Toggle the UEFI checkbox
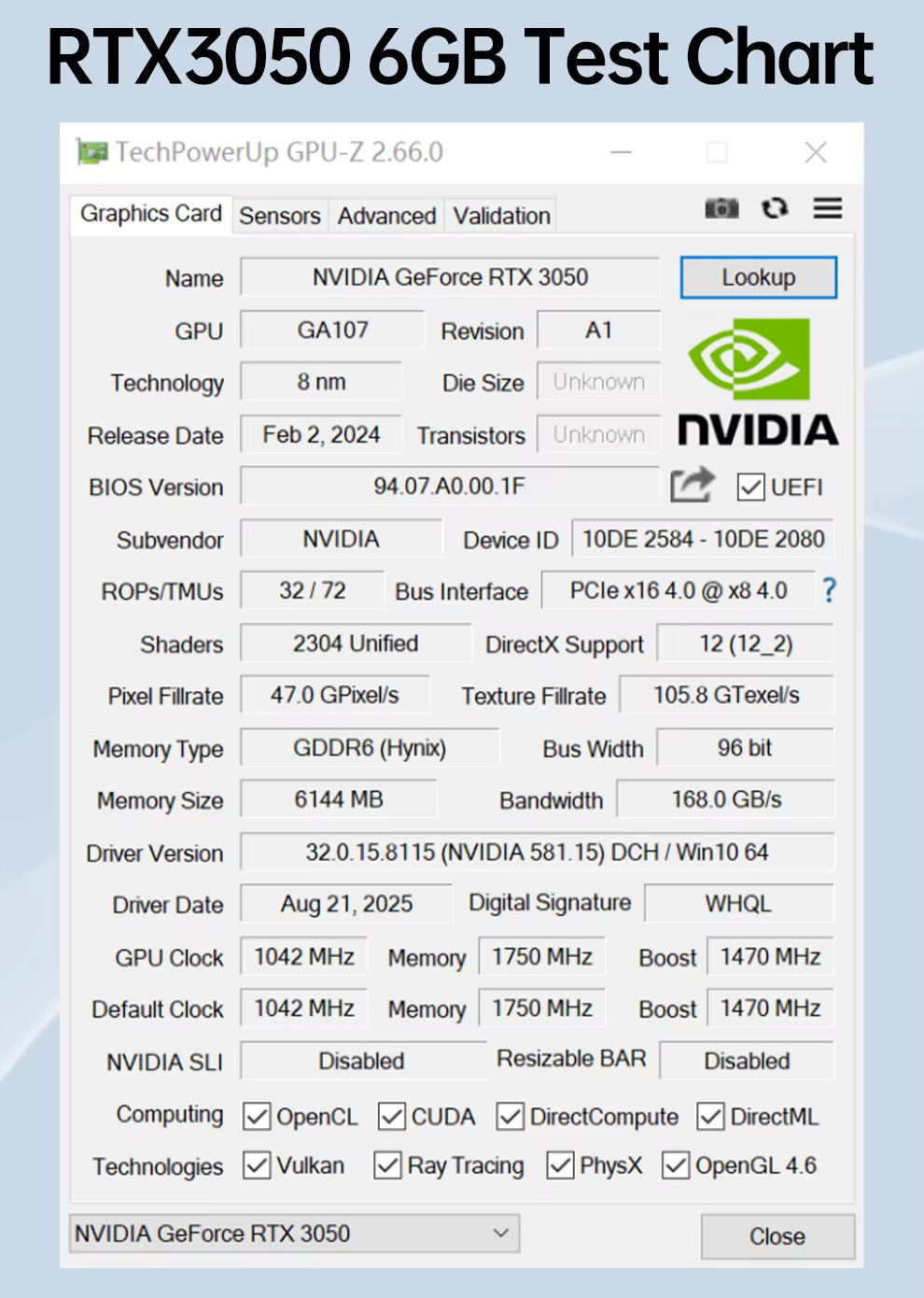This screenshot has width=924, height=1298. pyautogui.click(x=751, y=487)
